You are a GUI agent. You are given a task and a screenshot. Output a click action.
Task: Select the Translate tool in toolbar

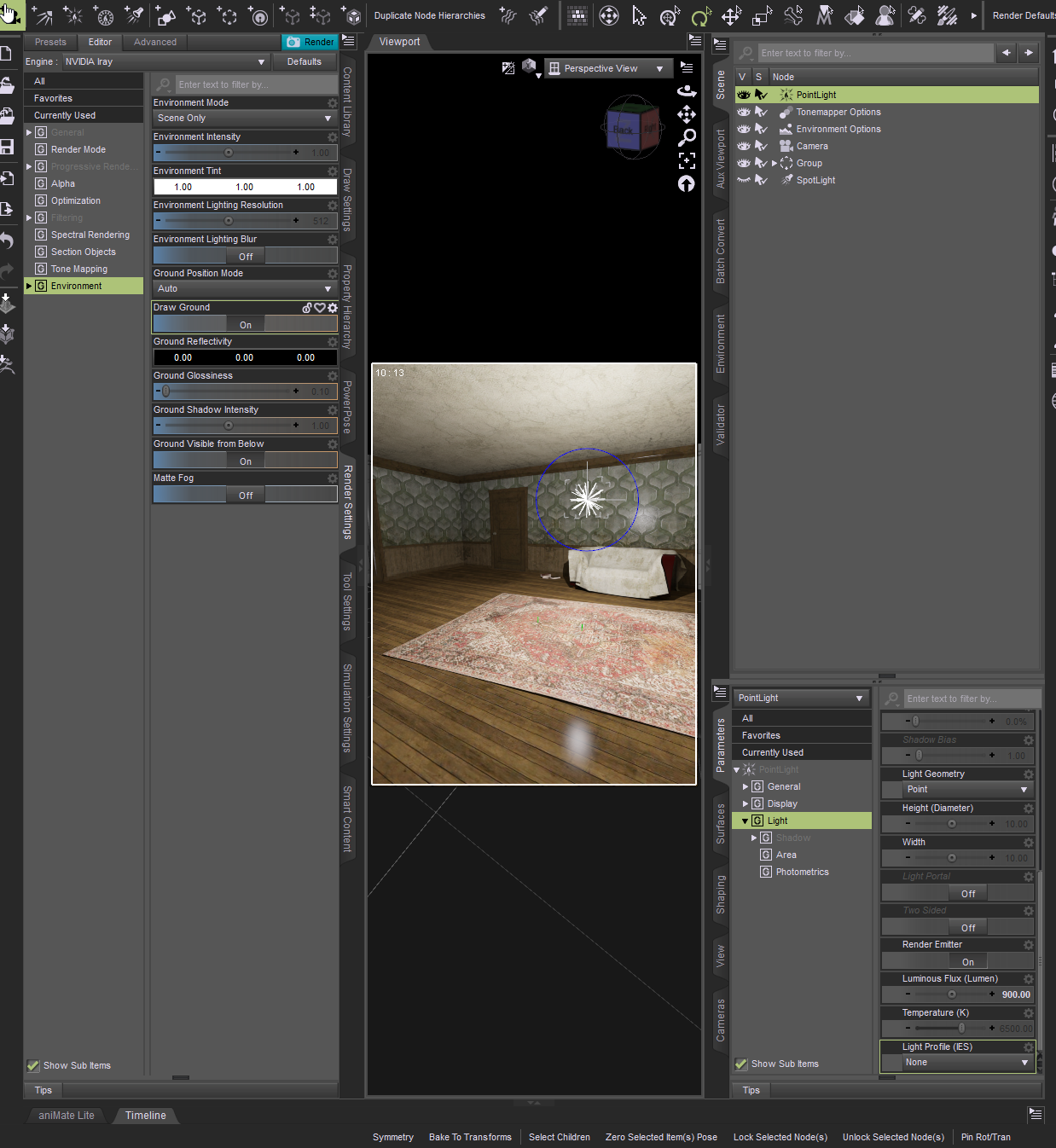coord(731,15)
